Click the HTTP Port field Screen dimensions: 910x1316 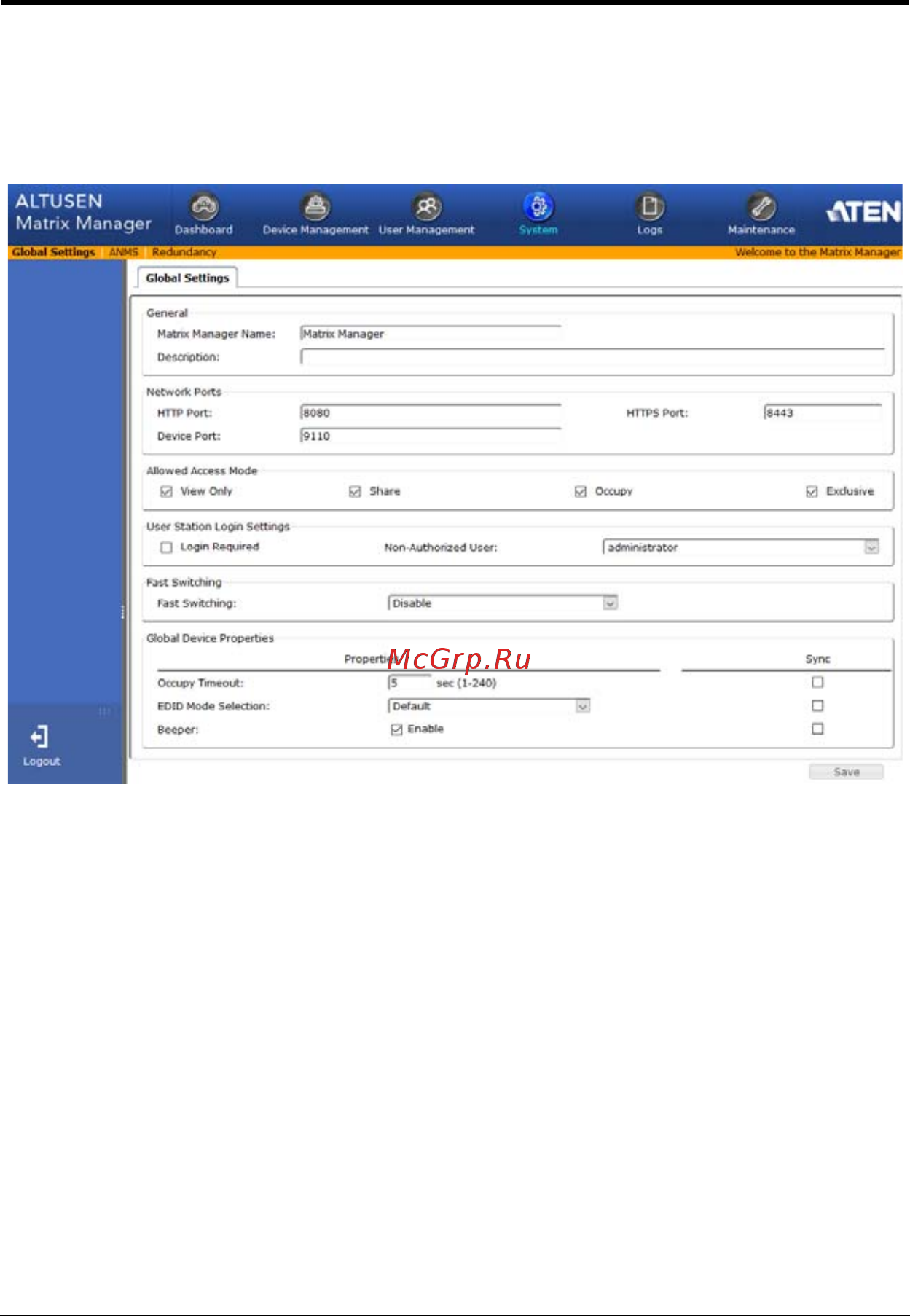431,413
